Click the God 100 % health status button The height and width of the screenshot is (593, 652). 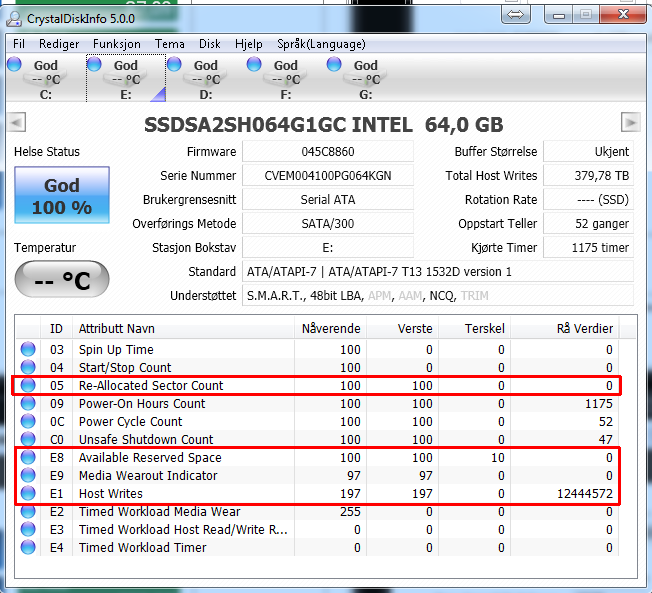(x=62, y=195)
